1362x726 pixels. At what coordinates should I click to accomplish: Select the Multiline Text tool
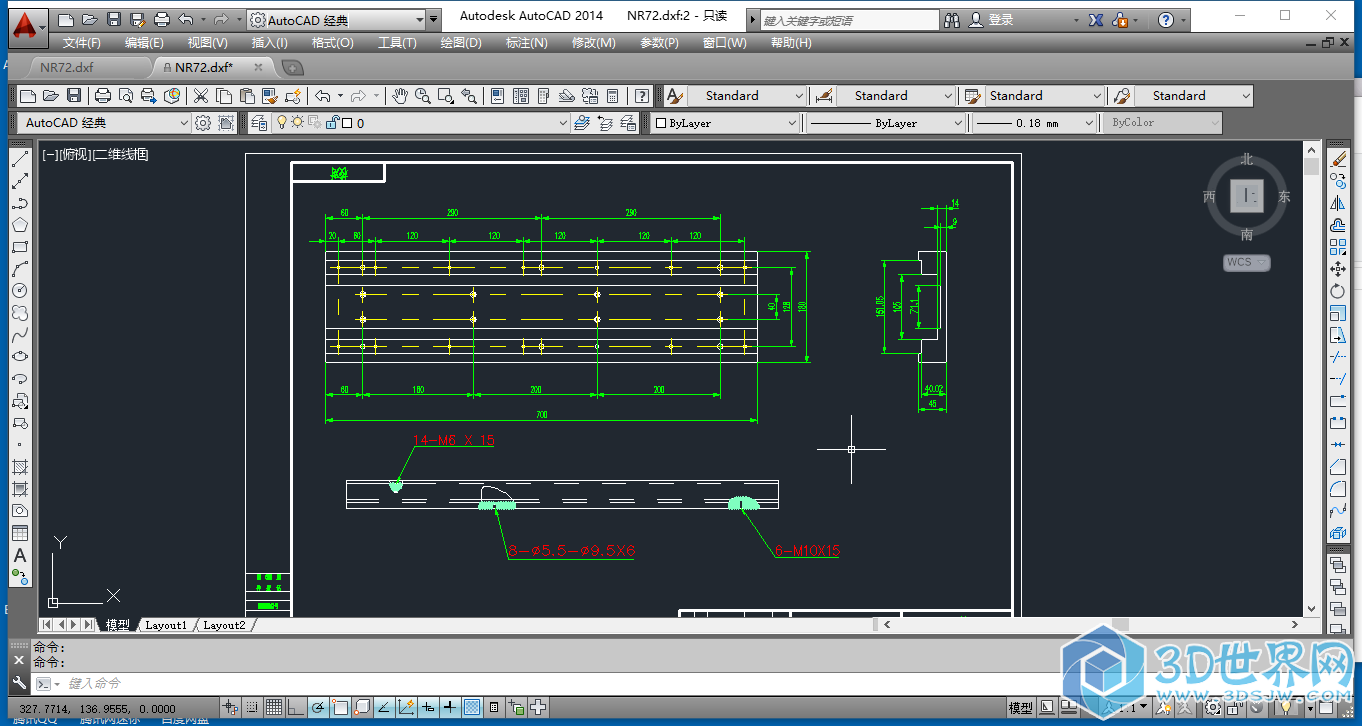(x=19, y=555)
